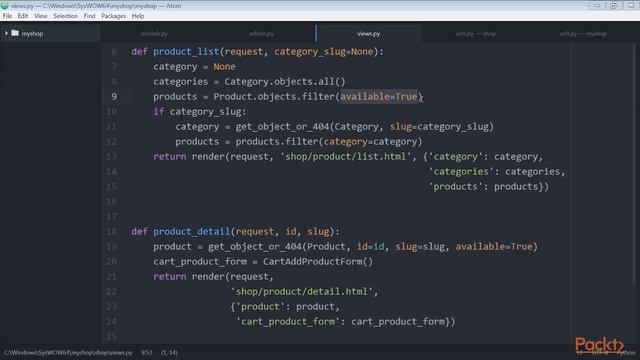Click the highlighted available=True on line 9
The image size is (640, 360).
[x=379, y=97]
